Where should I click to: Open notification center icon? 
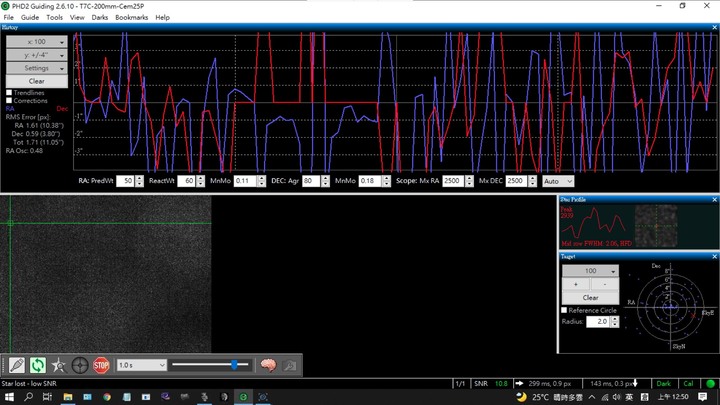pyautogui.click(x=703, y=397)
